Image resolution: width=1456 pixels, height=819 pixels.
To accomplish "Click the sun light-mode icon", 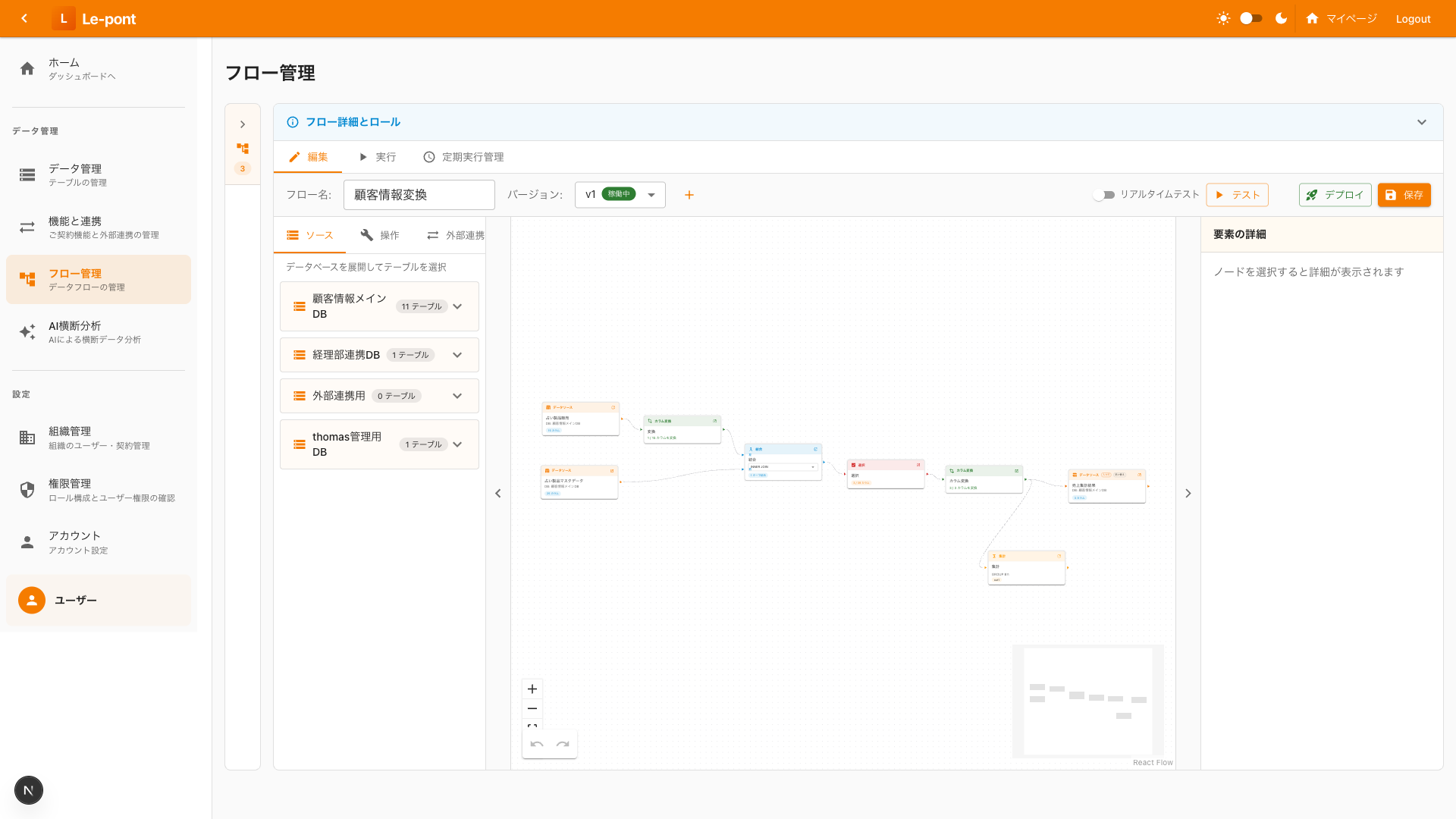I will click(1223, 18).
